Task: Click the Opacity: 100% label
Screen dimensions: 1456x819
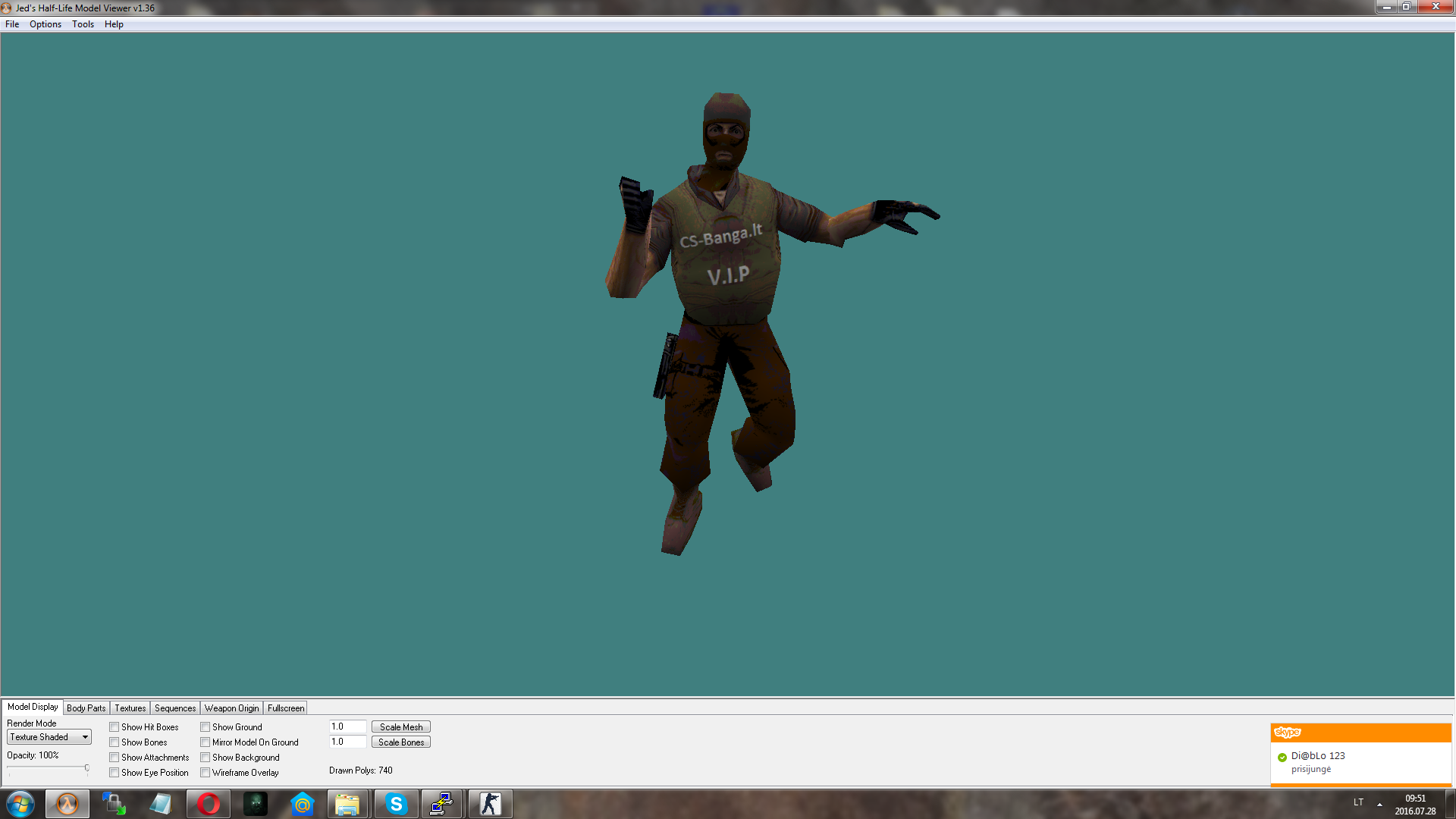Action: [33, 755]
